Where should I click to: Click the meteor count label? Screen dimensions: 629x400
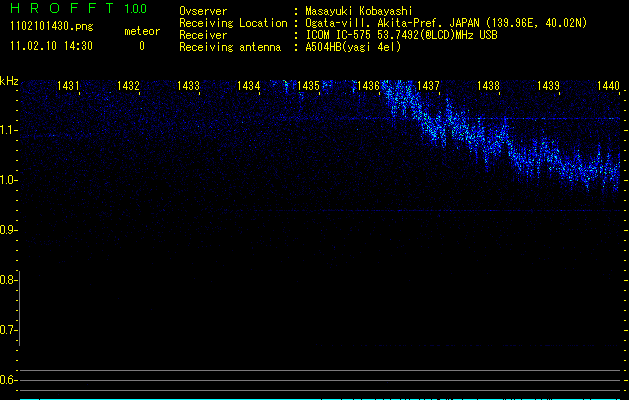[141, 32]
